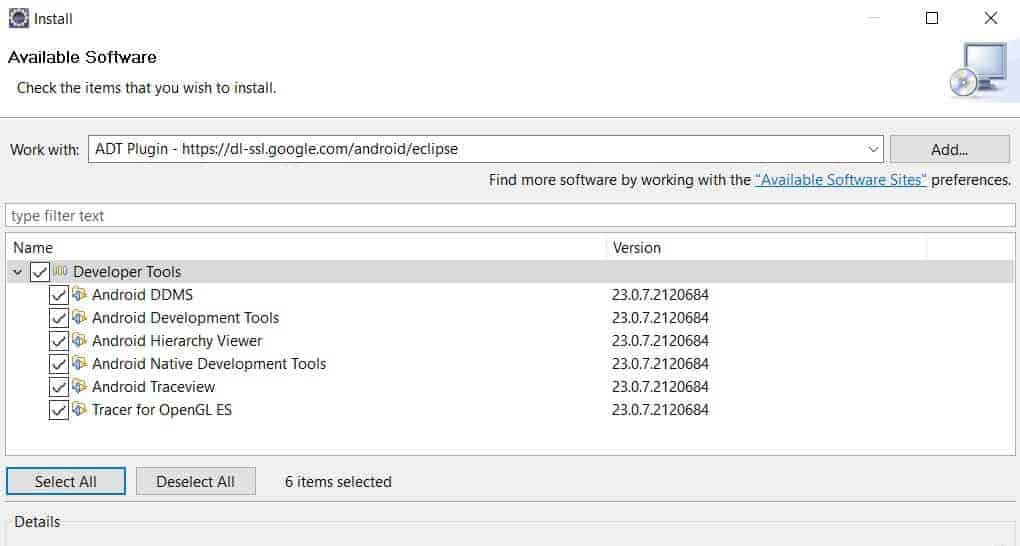Click the Version column header
Viewport: 1020px width, 546px height.
[x=766, y=248]
